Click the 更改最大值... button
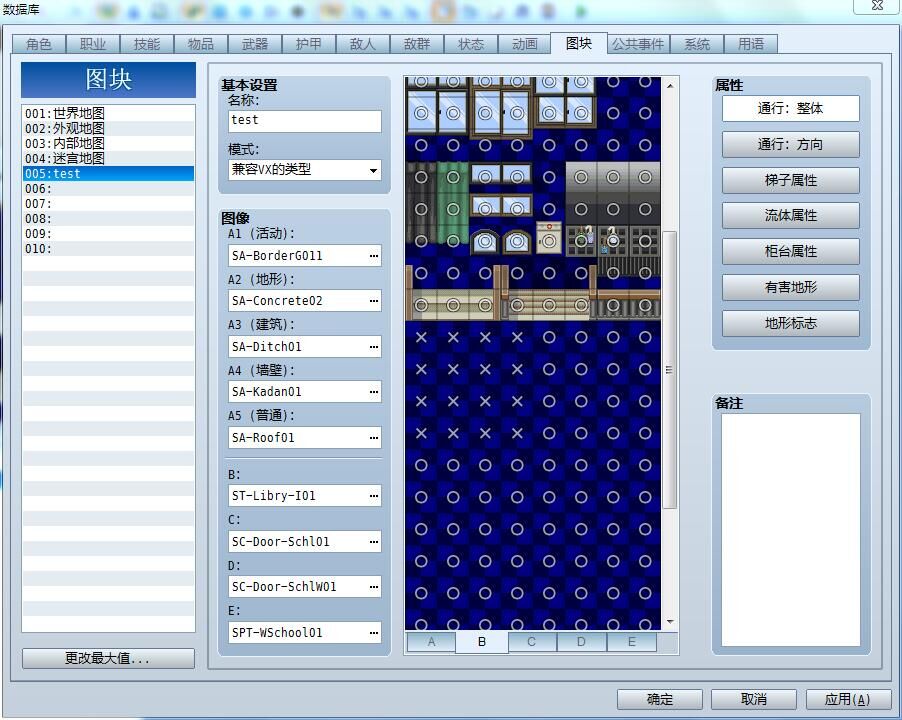 [108, 658]
